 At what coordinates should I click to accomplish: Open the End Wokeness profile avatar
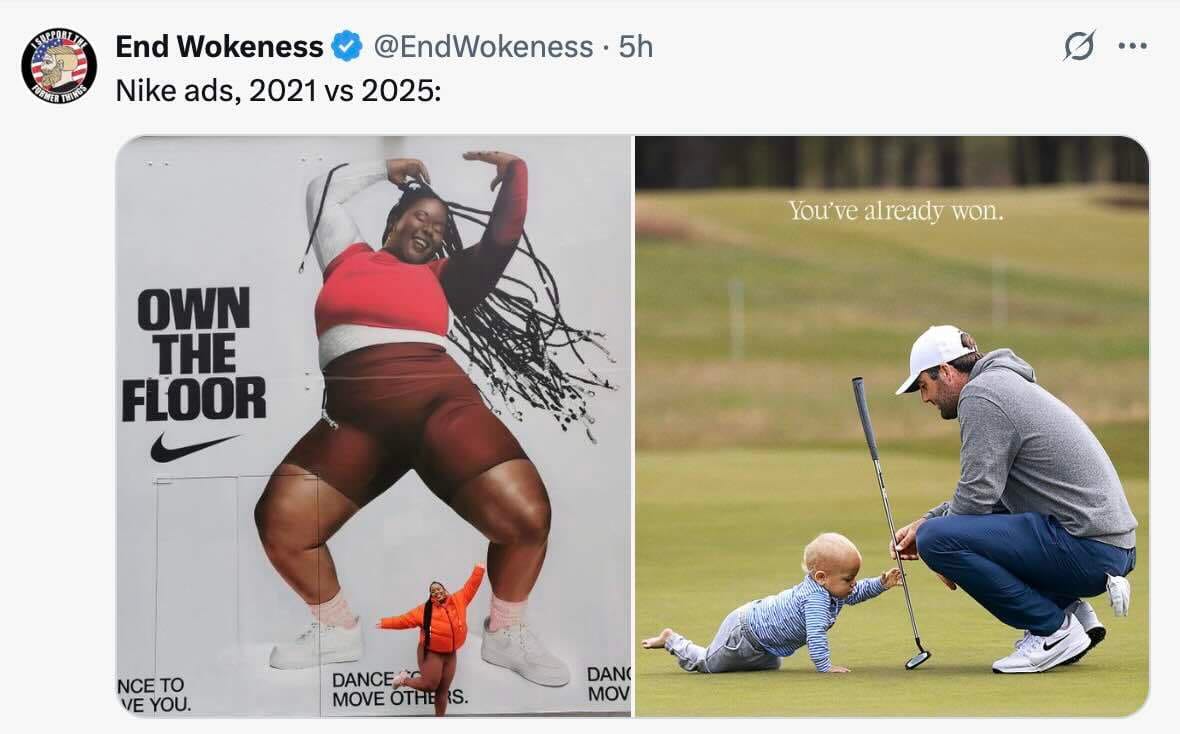coord(59,66)
